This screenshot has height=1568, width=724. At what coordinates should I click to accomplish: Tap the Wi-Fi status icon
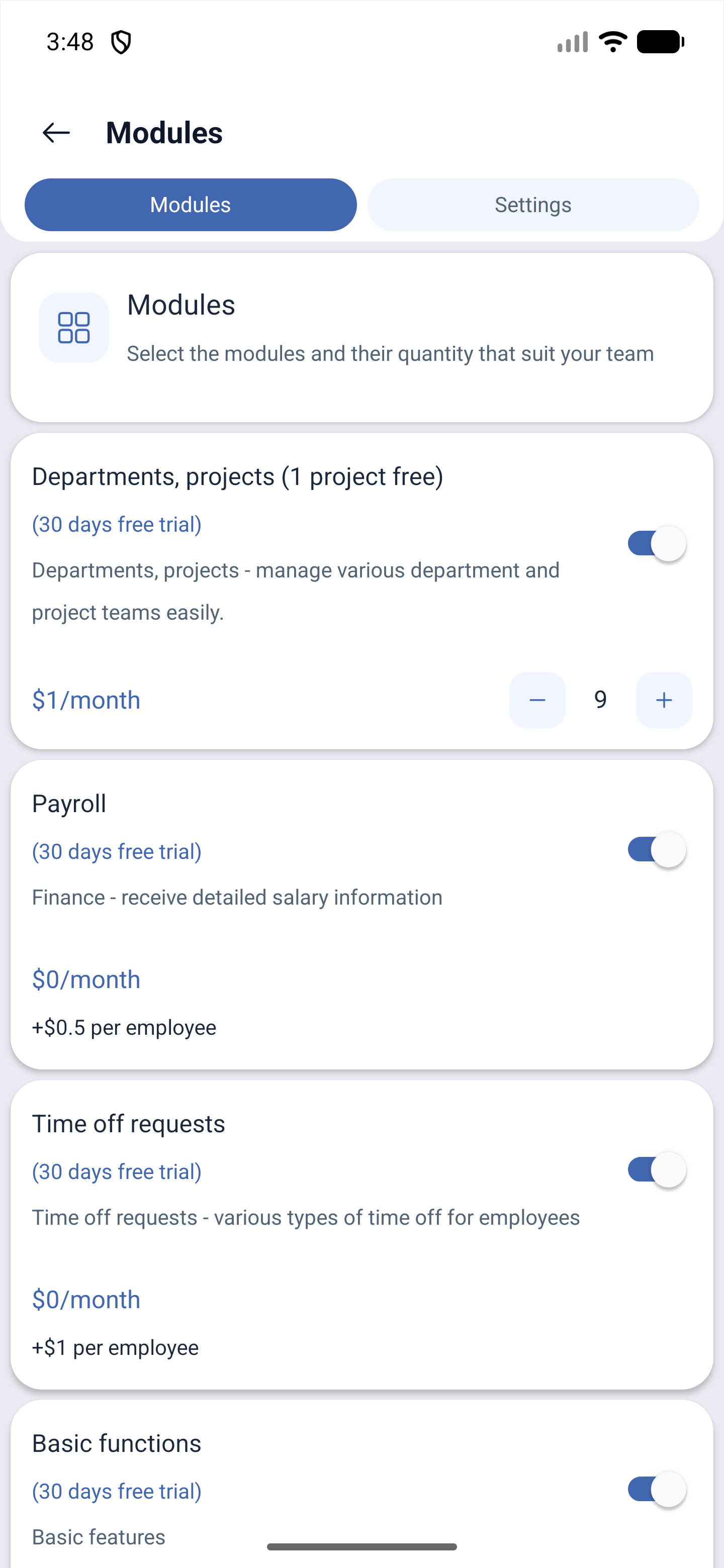coord(612,42)
